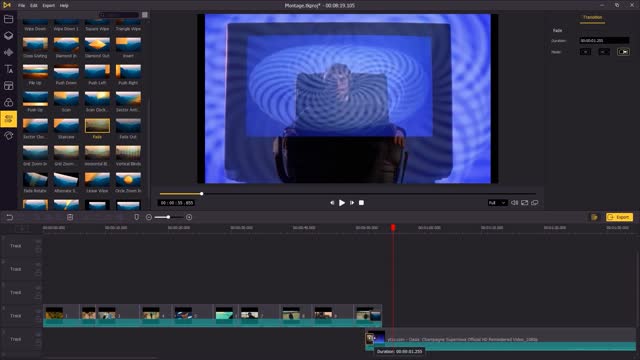
Task: Click the marker icon in timeline toolbar
Action: [x=137, y=217]
